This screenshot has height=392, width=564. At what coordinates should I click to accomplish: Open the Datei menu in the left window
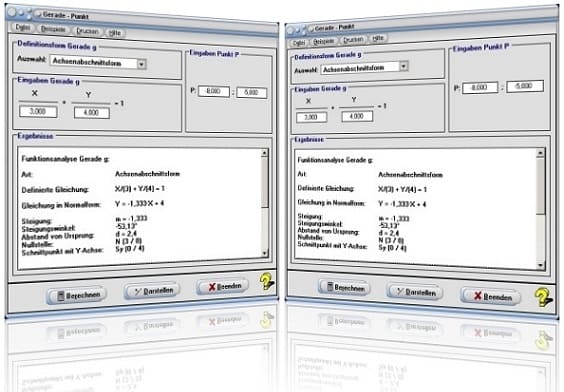coord(23,27)
